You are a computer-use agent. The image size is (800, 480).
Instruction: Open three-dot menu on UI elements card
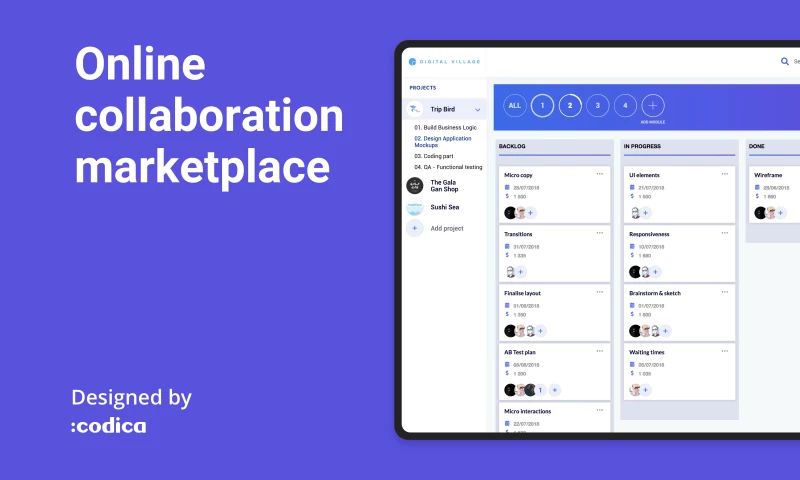click(724, 174)
